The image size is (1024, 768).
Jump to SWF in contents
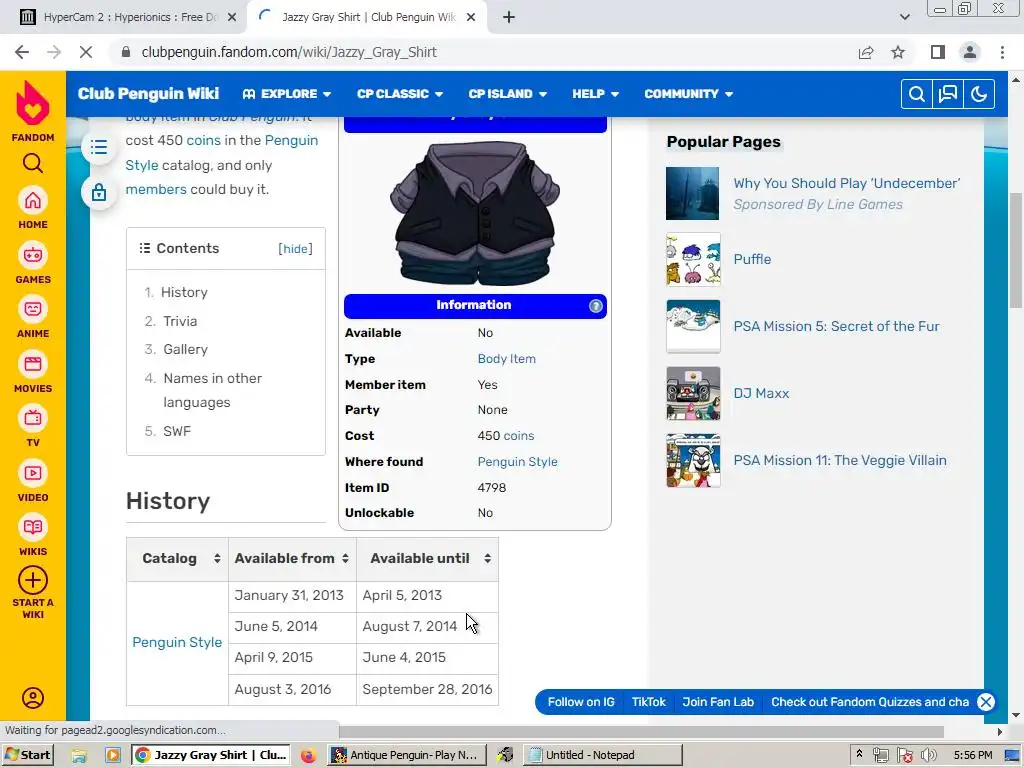[177, 432]
